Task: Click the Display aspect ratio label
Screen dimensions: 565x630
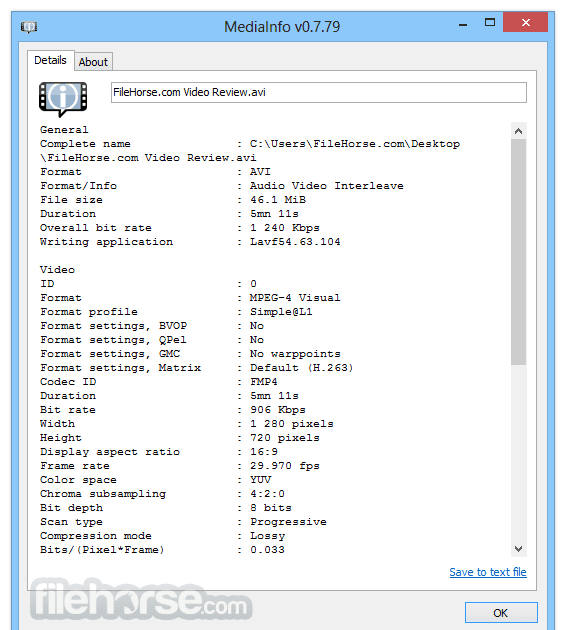Action: point(110,452)
